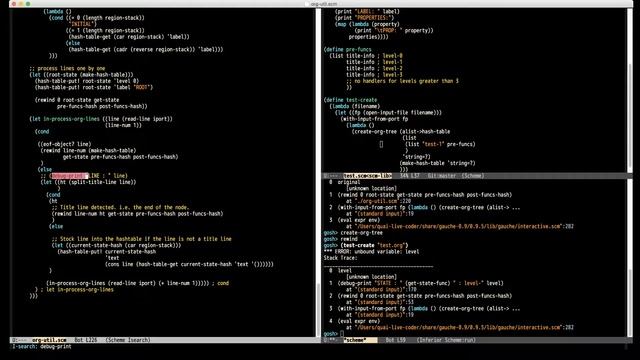
Task: Click '(print "PROPERTIES:")' line
Action: (364, 18)
